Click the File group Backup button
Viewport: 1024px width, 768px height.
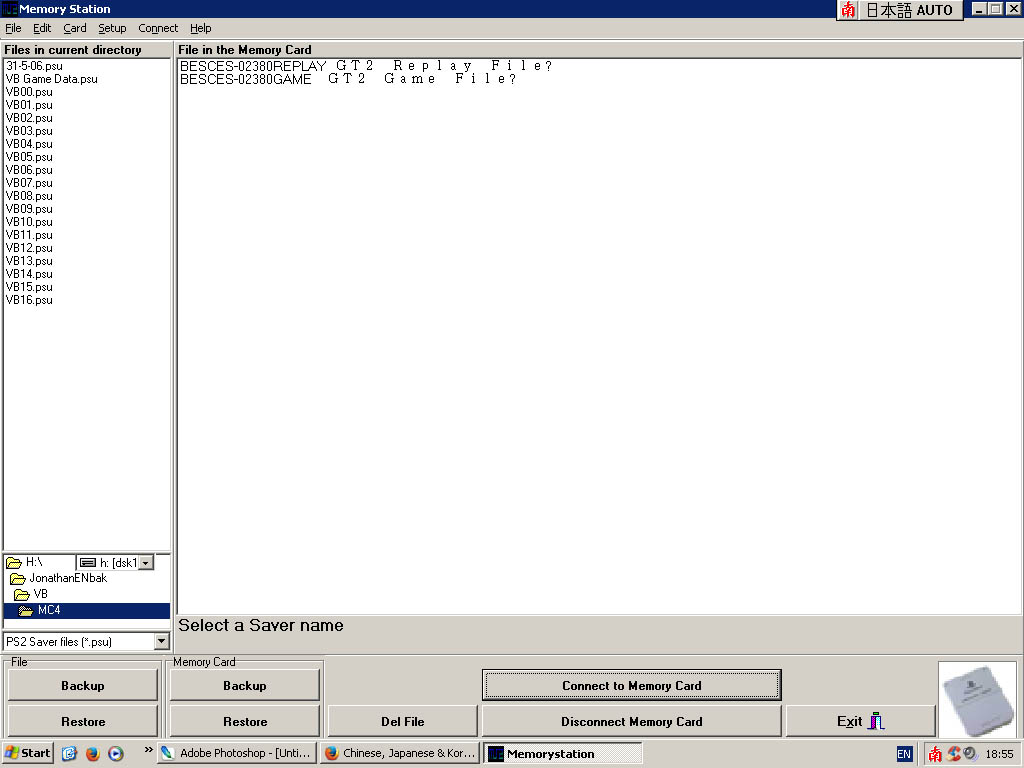pos(83,686)
